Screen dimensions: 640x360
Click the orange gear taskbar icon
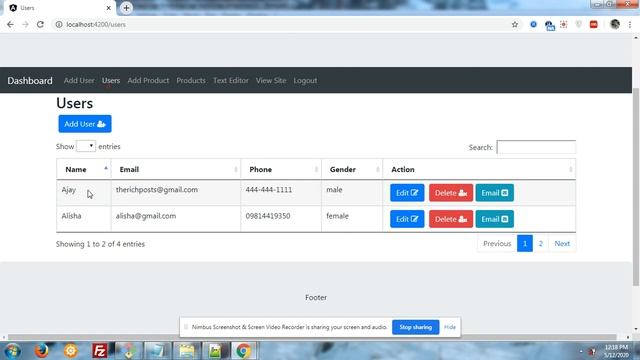point(70,351)
